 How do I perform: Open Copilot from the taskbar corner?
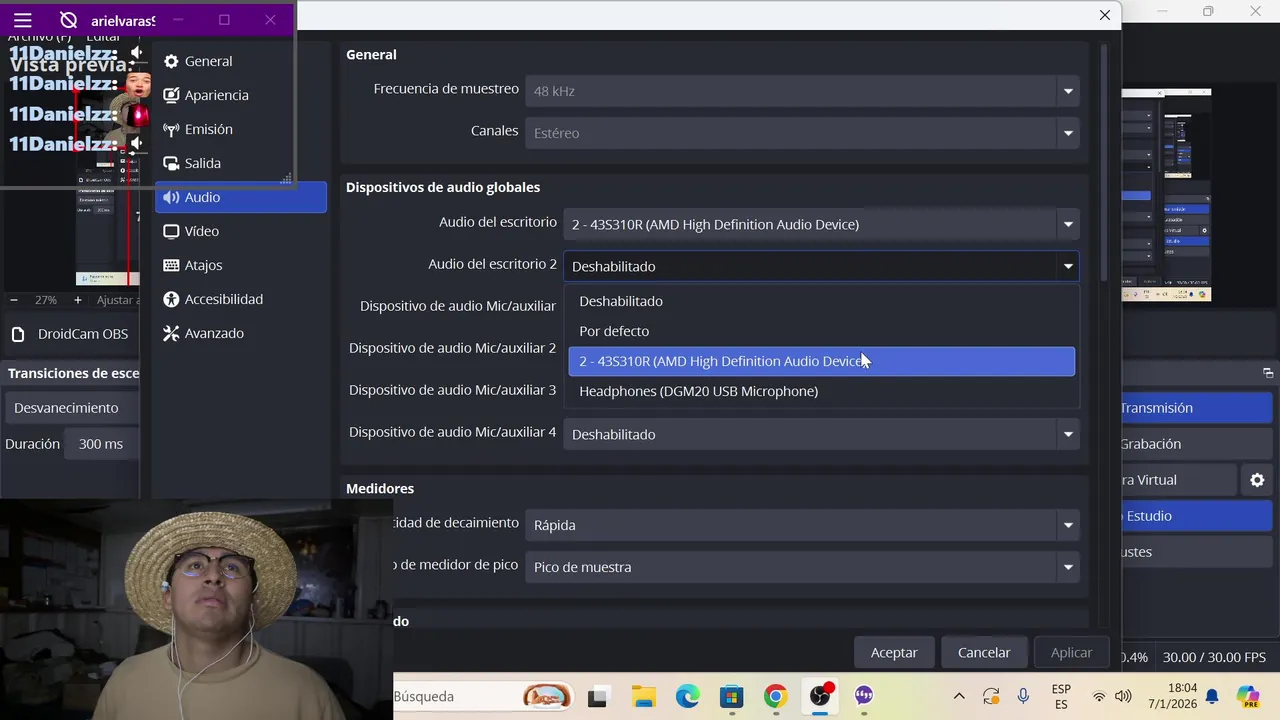point(1248,697)
